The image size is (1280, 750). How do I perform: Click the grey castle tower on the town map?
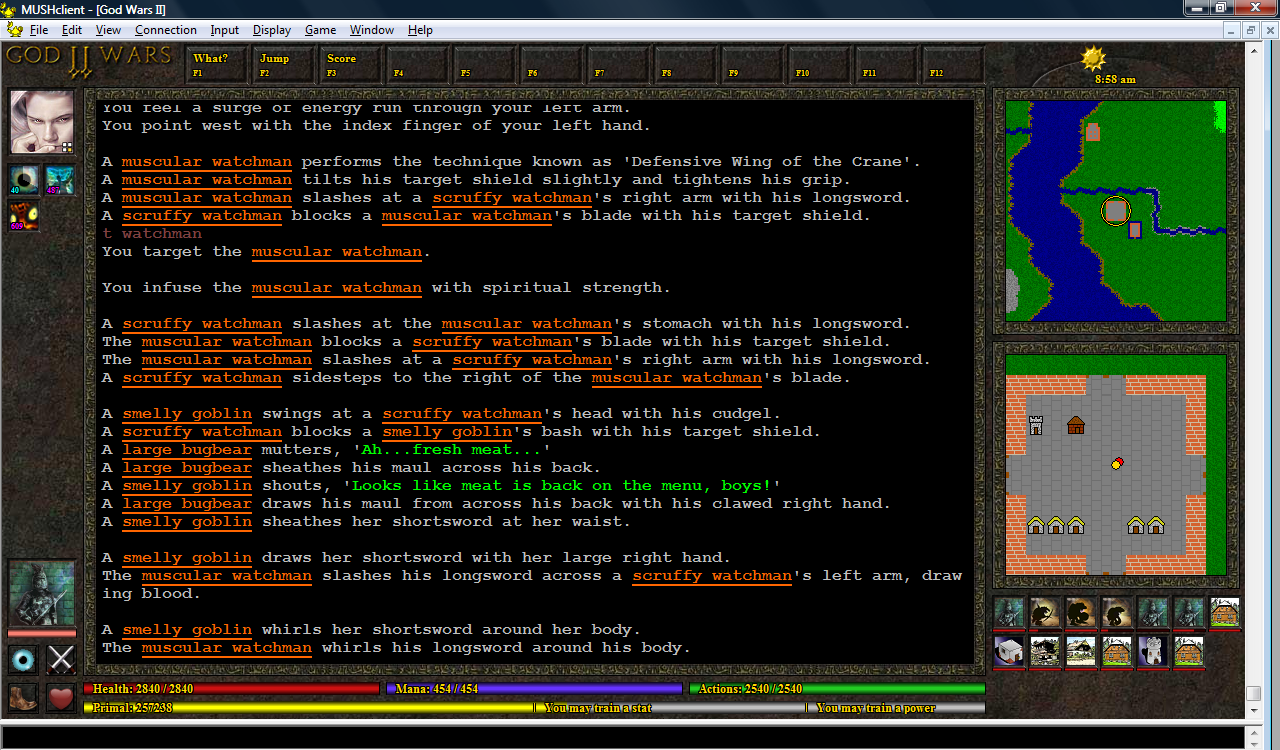point(1036,425)
